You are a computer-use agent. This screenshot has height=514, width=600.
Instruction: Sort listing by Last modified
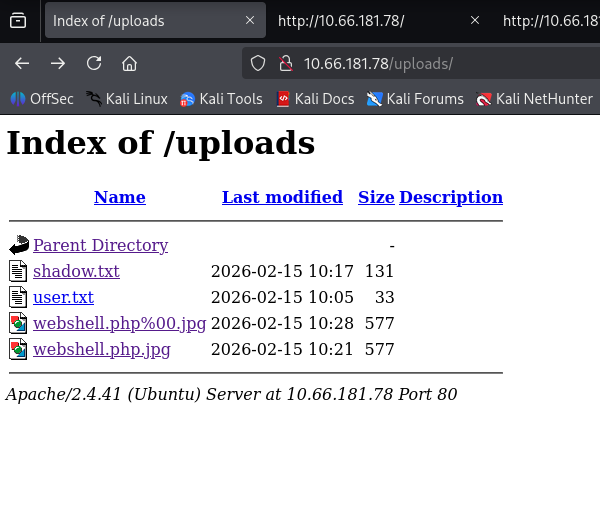pyautogui.click(x=282, y=197)
